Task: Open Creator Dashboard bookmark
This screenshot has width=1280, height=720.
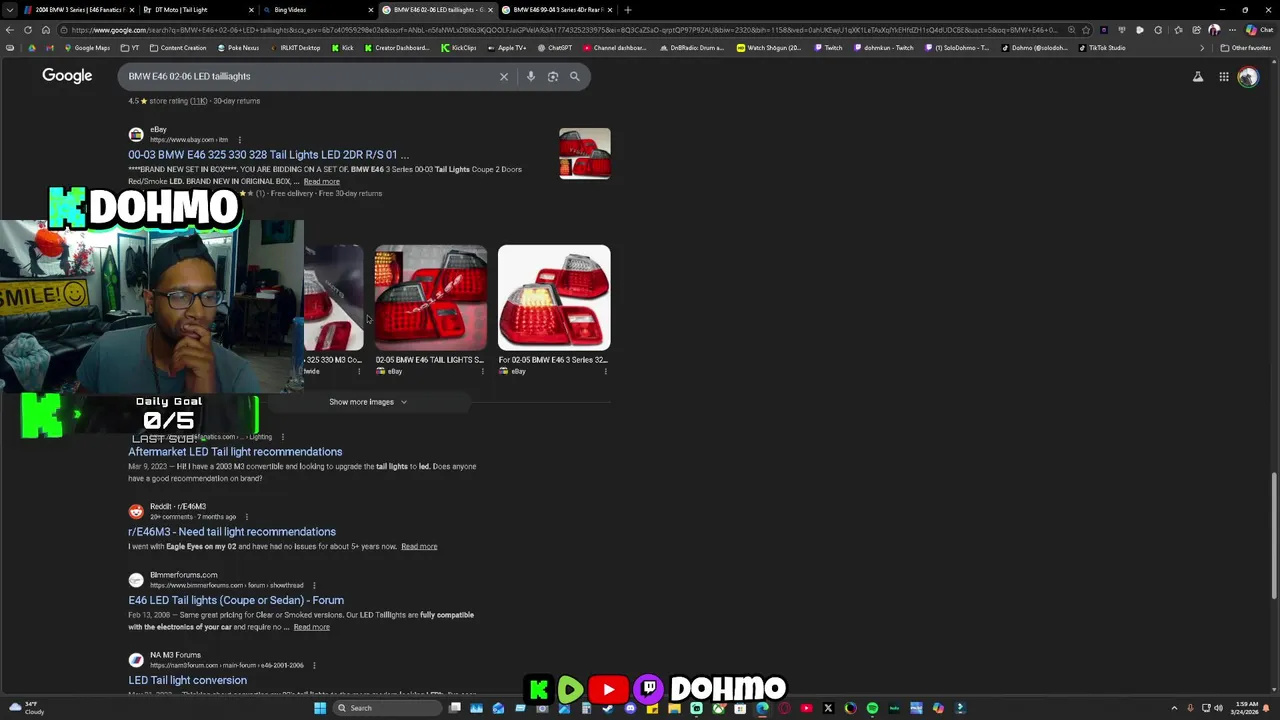Action: [396, 48]
